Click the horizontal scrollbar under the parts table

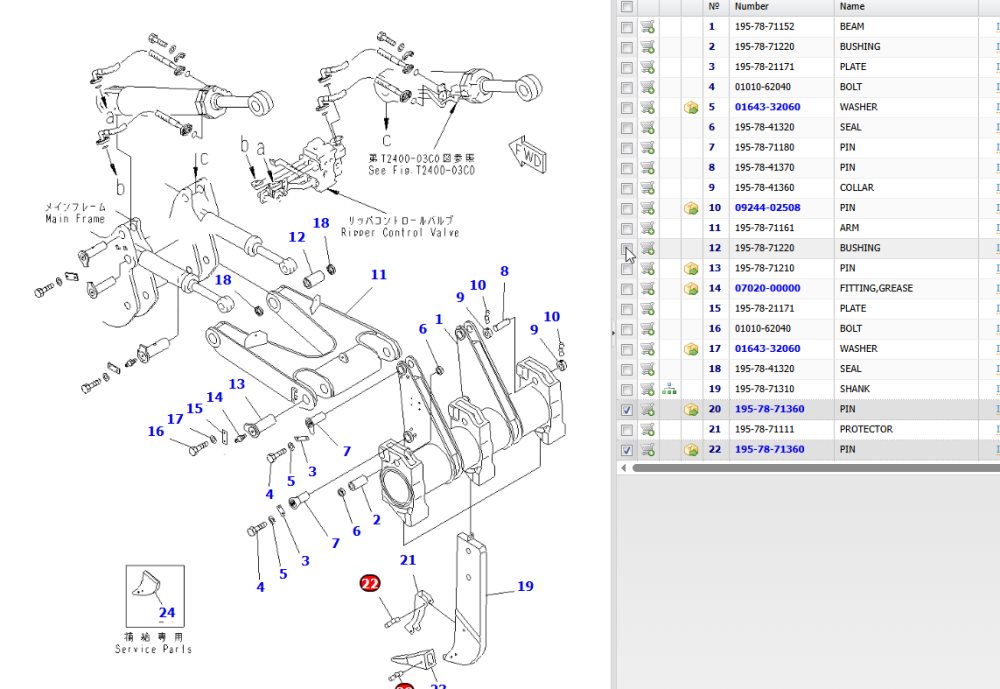[x=816, y=468]
